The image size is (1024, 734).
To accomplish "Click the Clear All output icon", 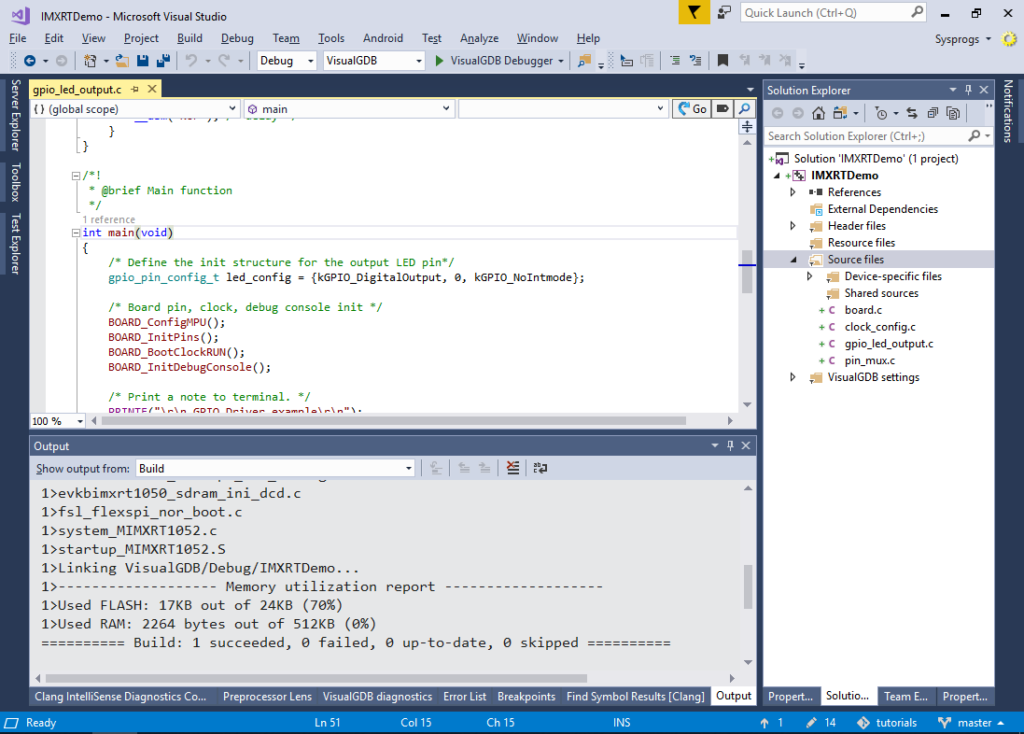I will point(513,468).
